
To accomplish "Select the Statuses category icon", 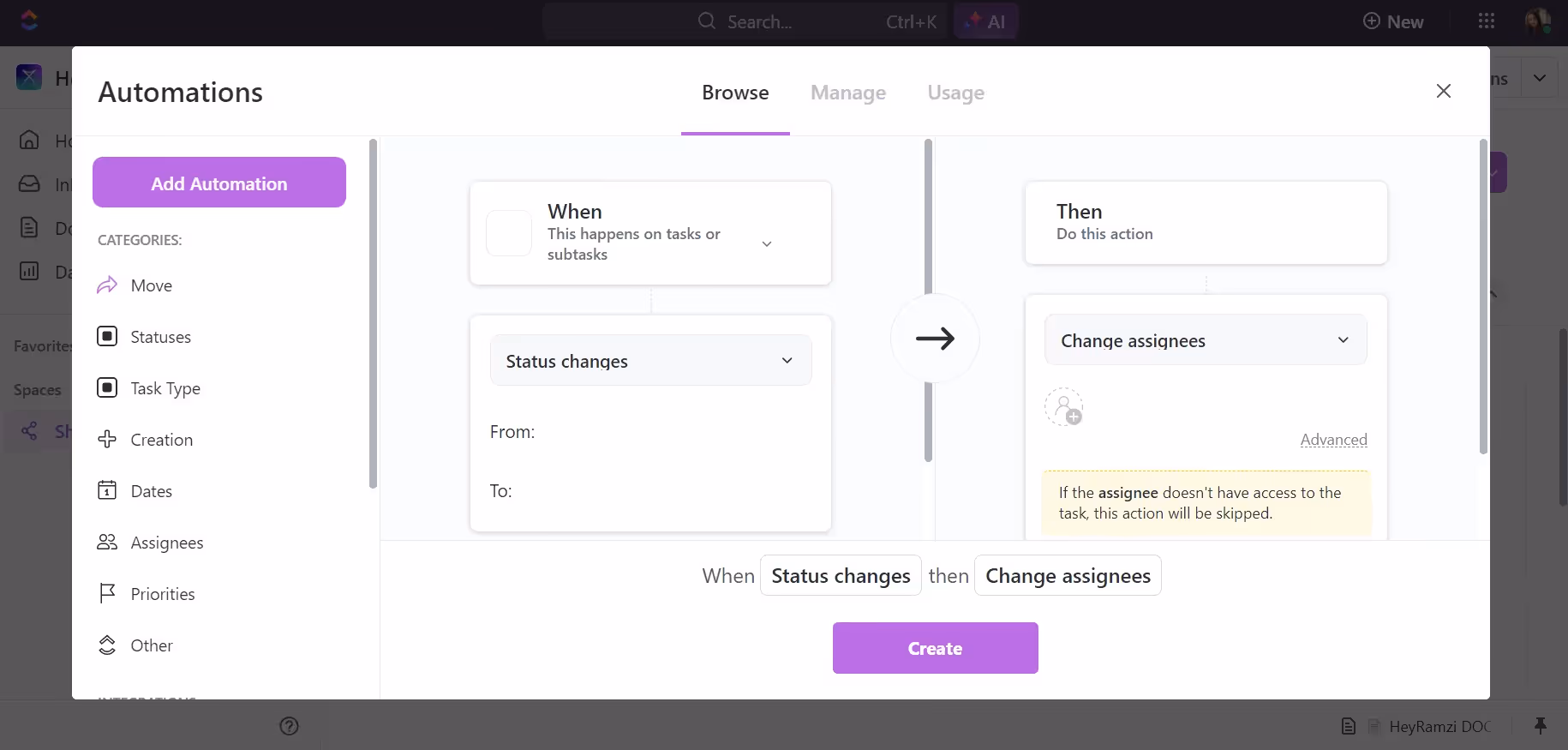I will coord(107,337).
